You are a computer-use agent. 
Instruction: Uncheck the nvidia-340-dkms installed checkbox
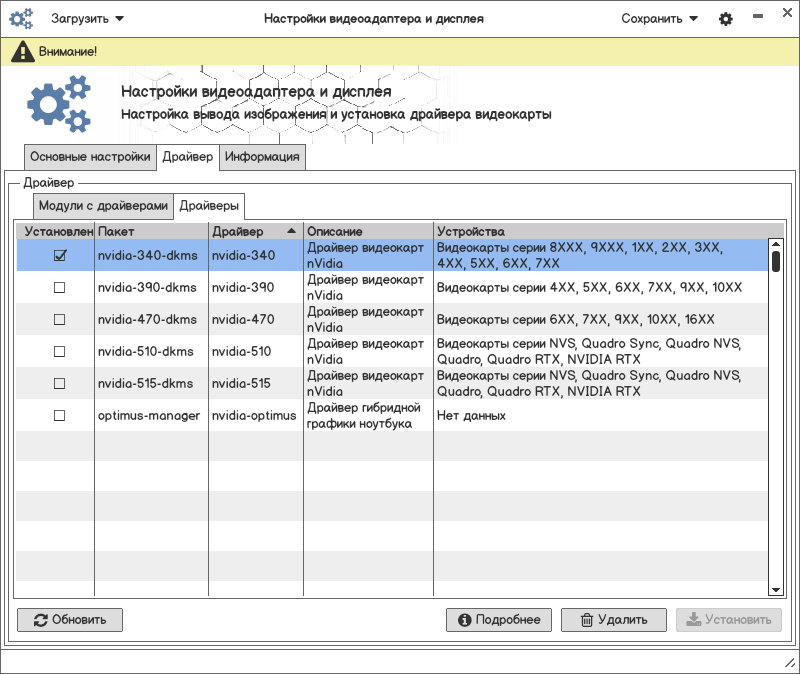pos(59,256)
